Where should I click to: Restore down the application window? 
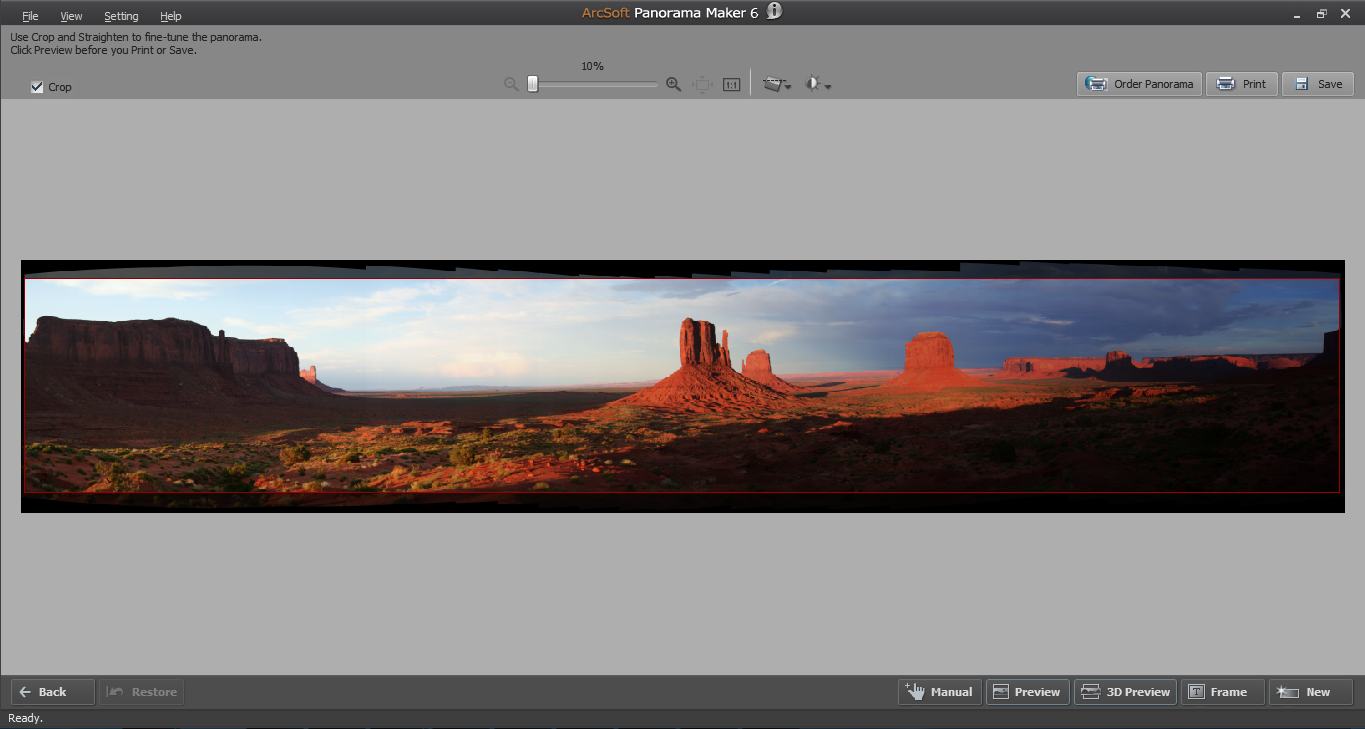tap(1321, 13)
